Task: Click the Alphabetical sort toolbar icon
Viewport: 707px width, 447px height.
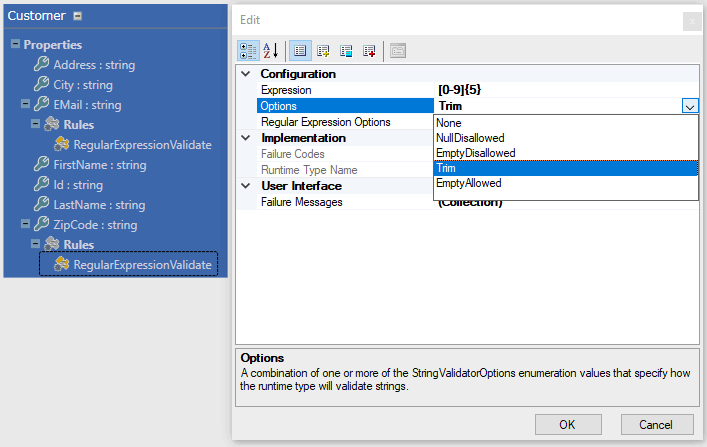Action: point(271,51)
